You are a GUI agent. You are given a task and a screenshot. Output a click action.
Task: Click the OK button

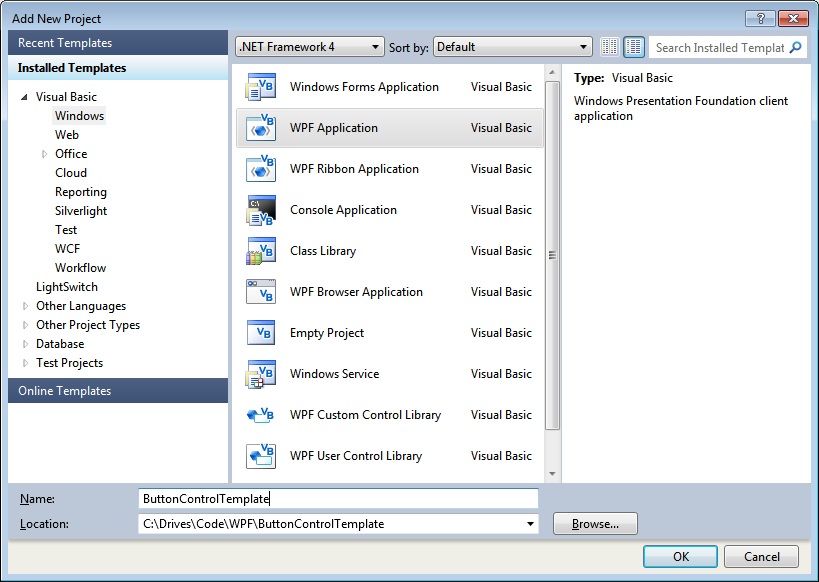[x=680, y=556]
